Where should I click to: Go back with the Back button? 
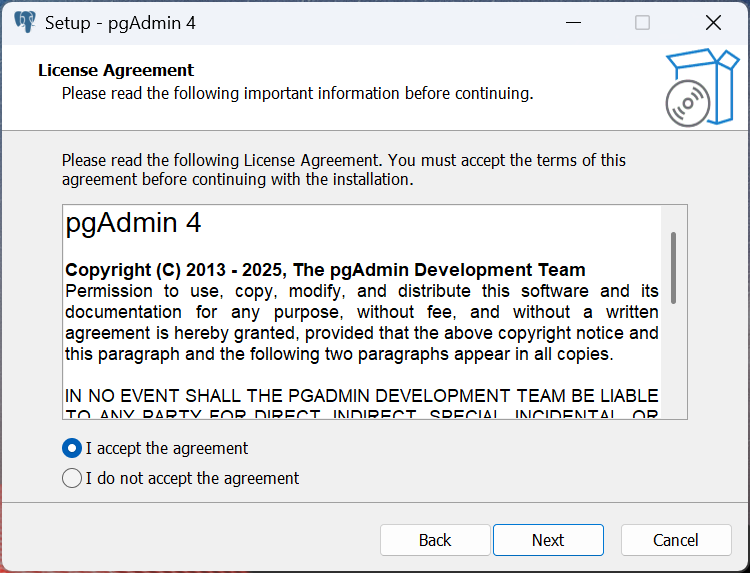pos(435,540)
